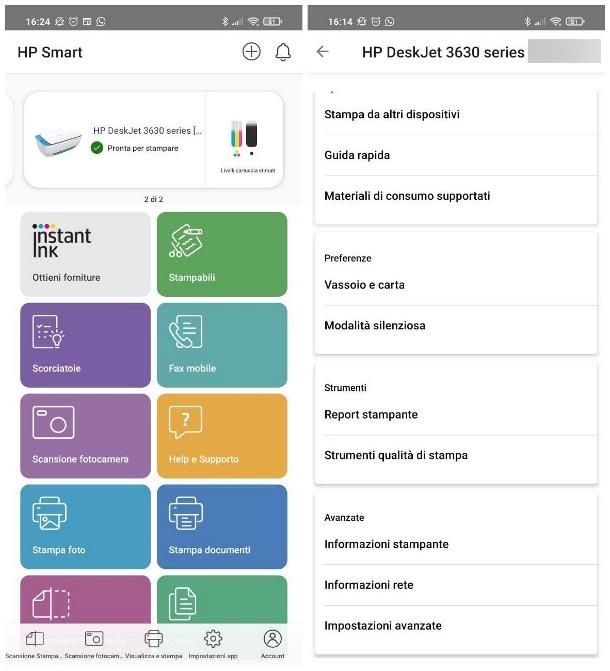Open Impostazioni avanzate
The width and height of the screenshot is (610, 671).
[456, 626]
